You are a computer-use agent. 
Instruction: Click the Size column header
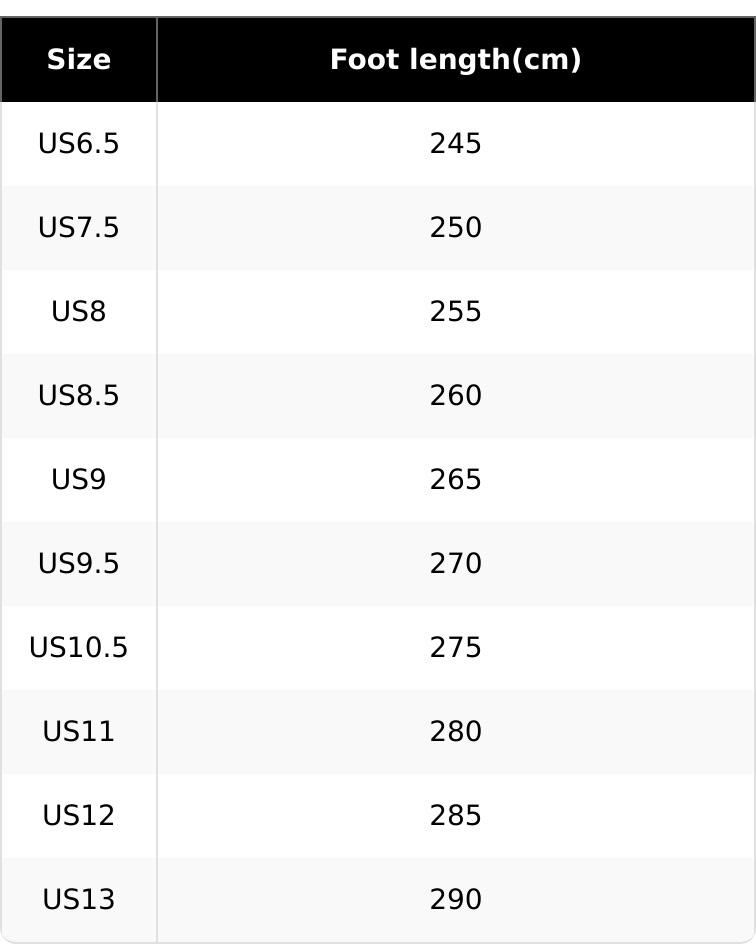78,60
